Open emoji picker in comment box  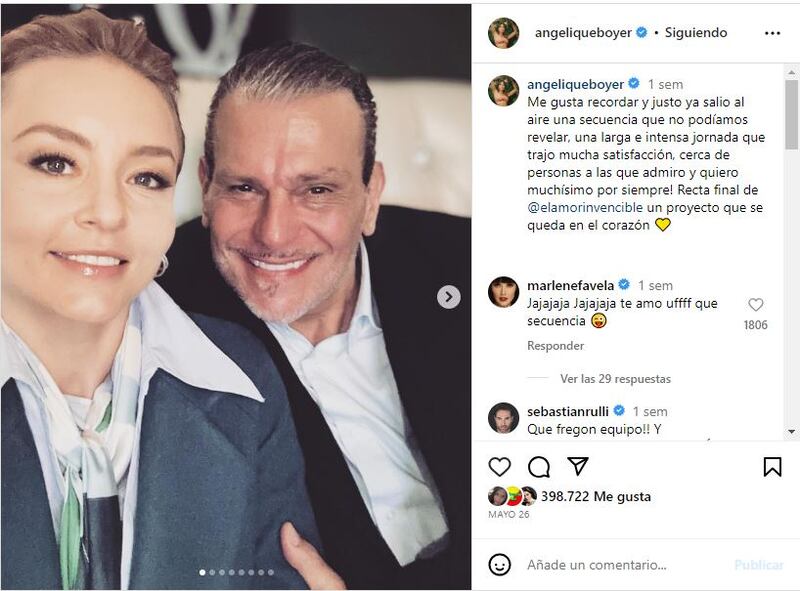(x=500, y=565)
